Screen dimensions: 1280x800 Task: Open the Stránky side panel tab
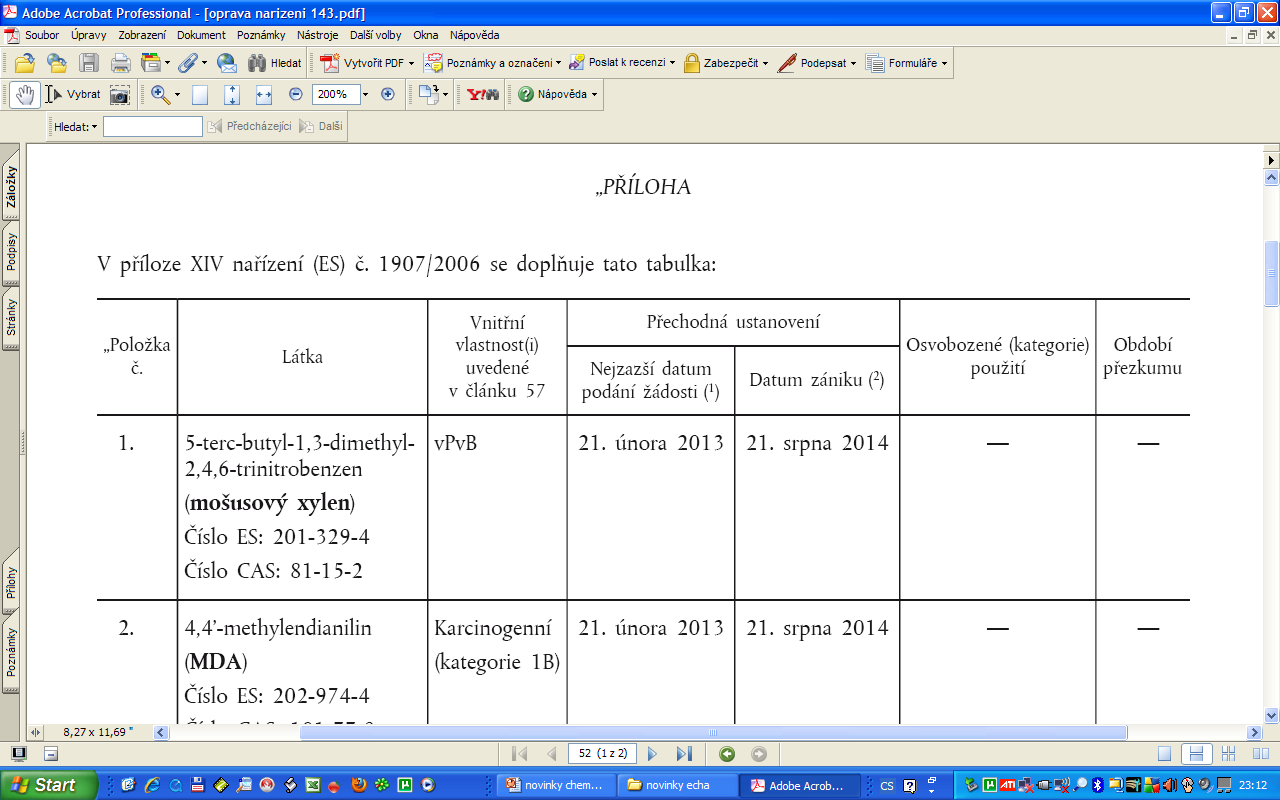[x=11, y=317]
